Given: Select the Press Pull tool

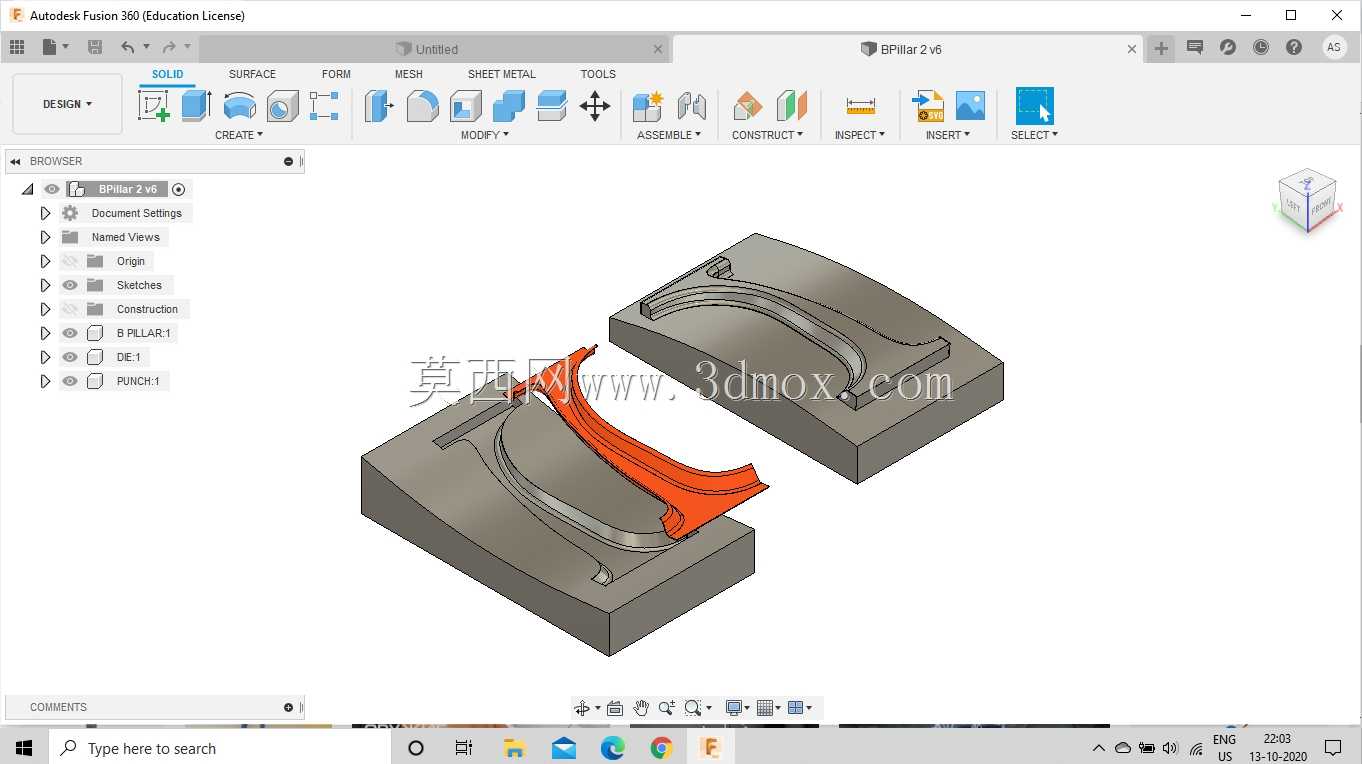Looking at the screenshot, I should click(379, 105).
